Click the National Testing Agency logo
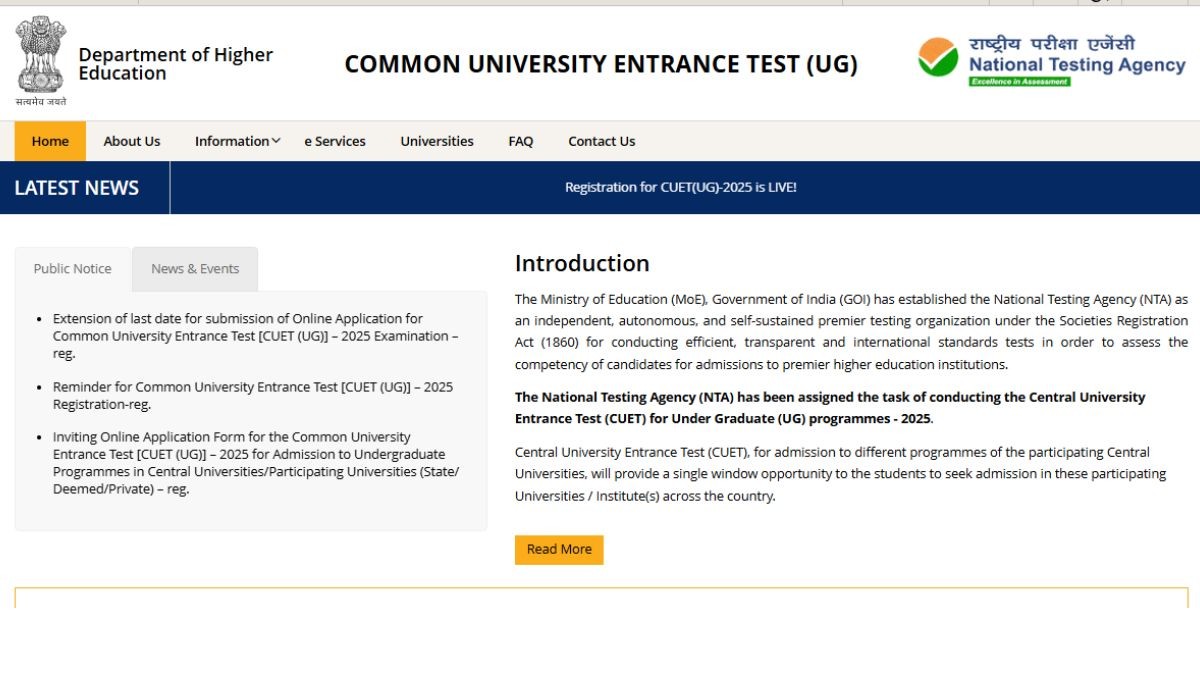 point(1051,60)
